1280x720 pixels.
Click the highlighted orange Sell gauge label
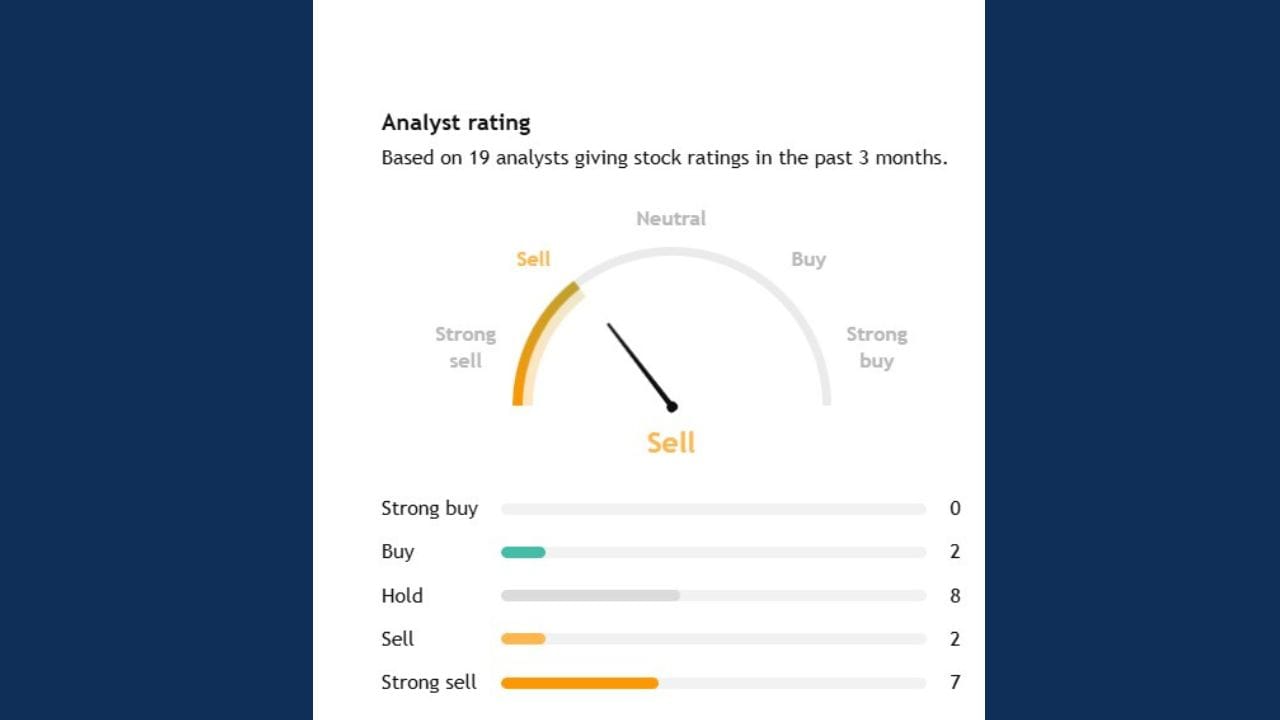point(533,259)
